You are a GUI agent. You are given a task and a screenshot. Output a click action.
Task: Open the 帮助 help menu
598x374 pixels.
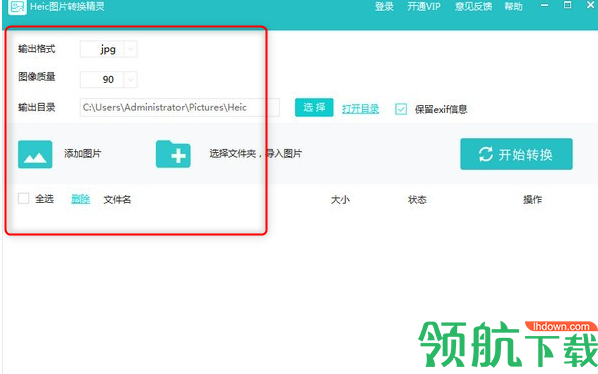click(x=513, y=6)
